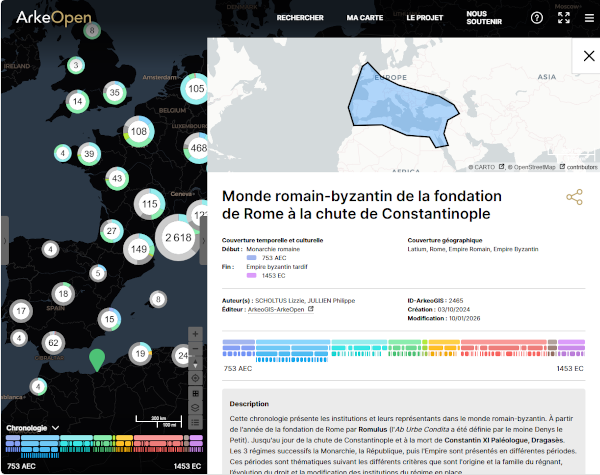Click the 'Description' heading
600x475 pixels.
tap(249, 404)
